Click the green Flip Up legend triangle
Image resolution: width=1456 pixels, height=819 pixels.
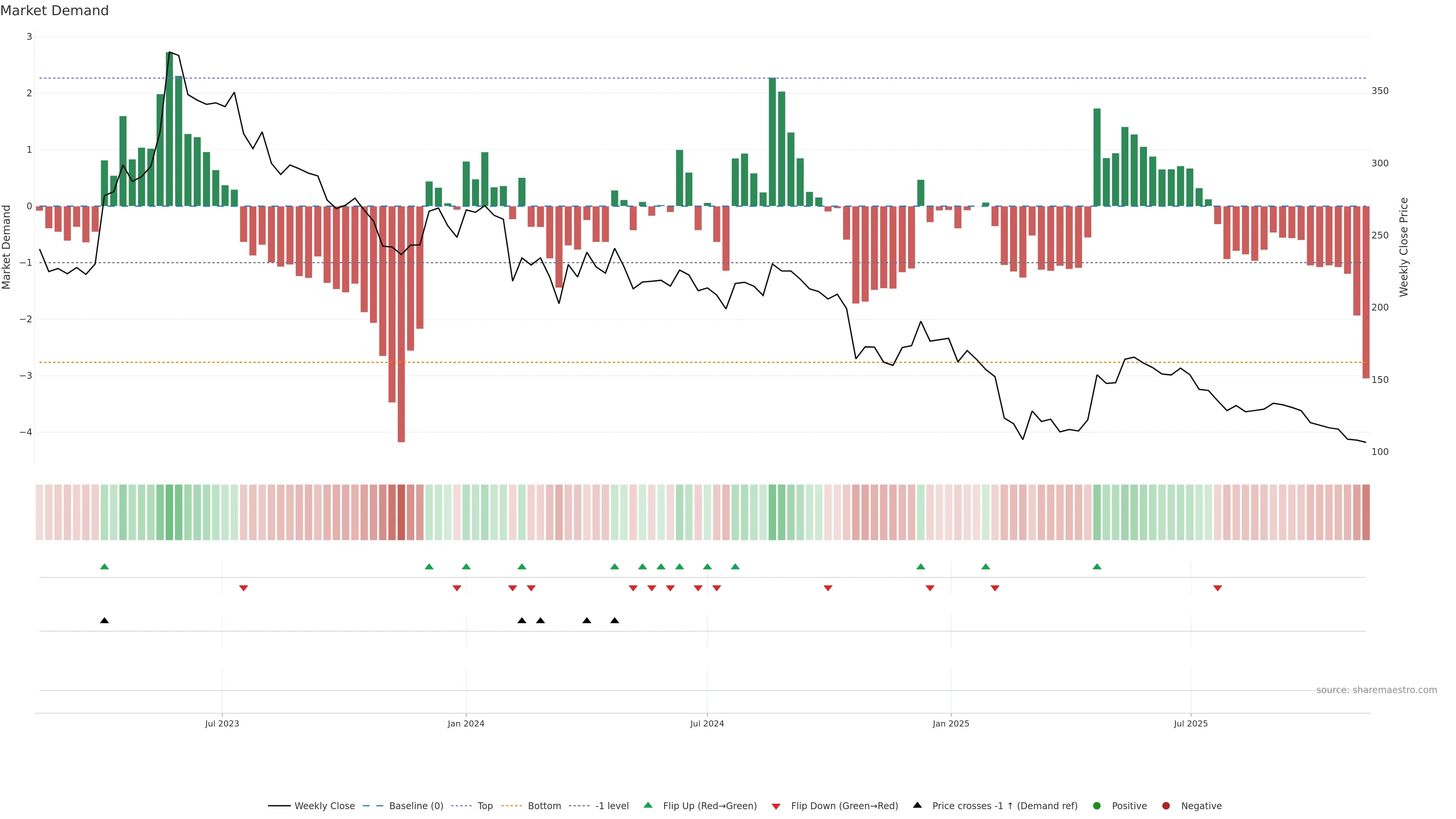(x=648, y=805)
